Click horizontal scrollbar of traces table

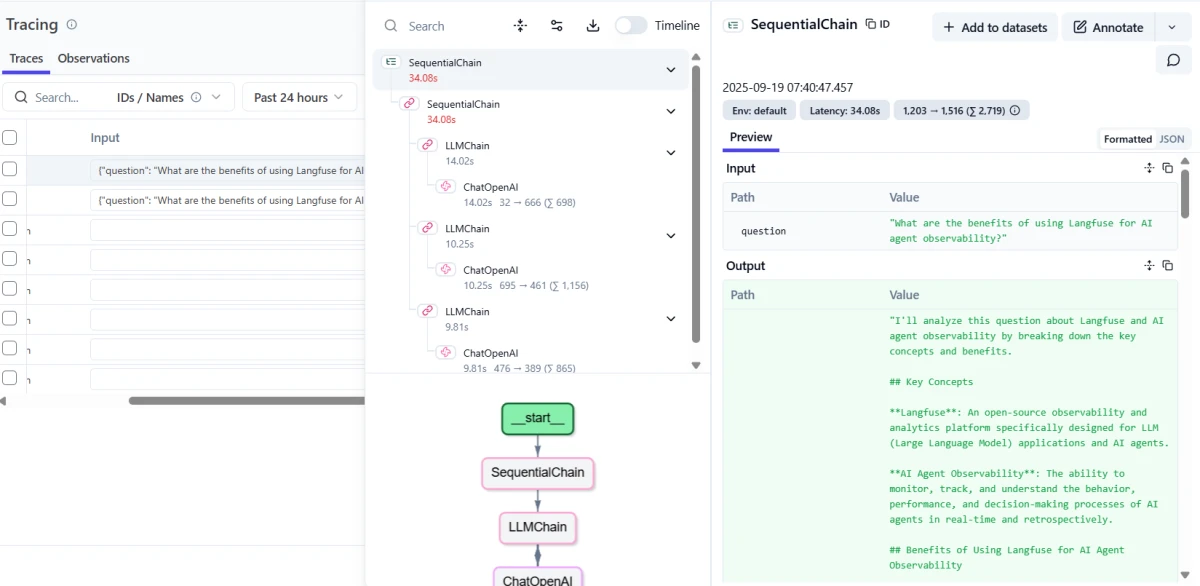click(246, 401)
